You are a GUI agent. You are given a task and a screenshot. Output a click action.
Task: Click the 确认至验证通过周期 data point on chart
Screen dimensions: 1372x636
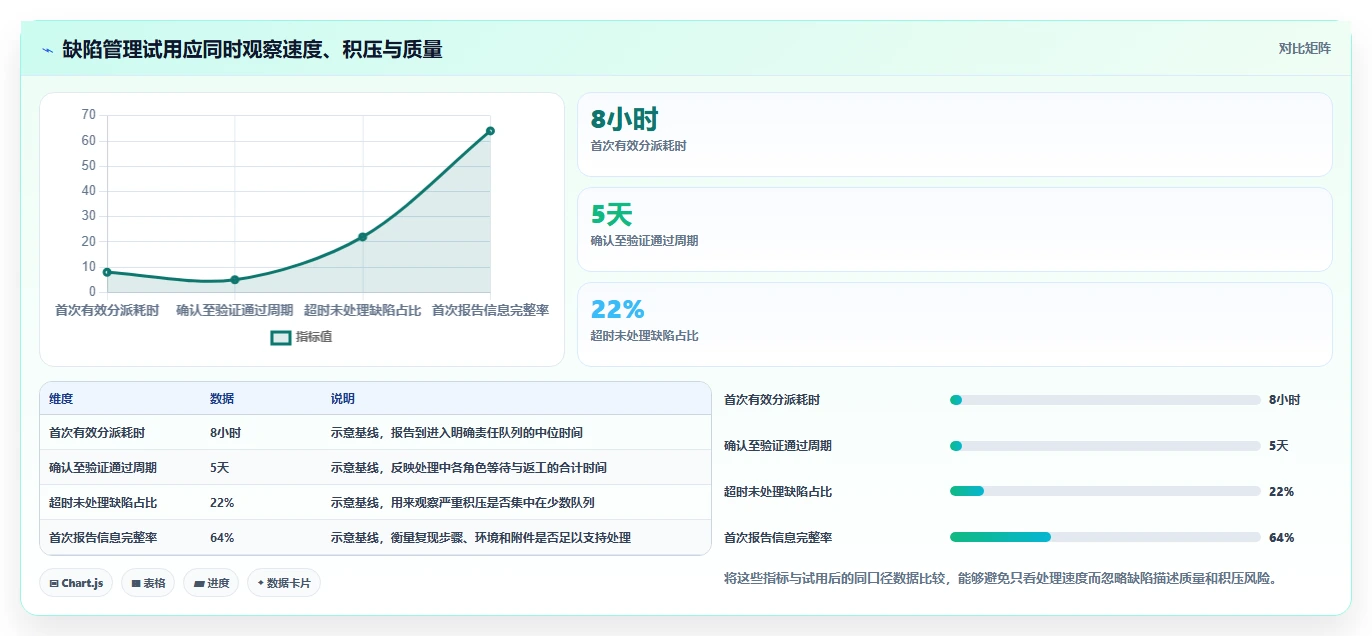coord(235,280)
